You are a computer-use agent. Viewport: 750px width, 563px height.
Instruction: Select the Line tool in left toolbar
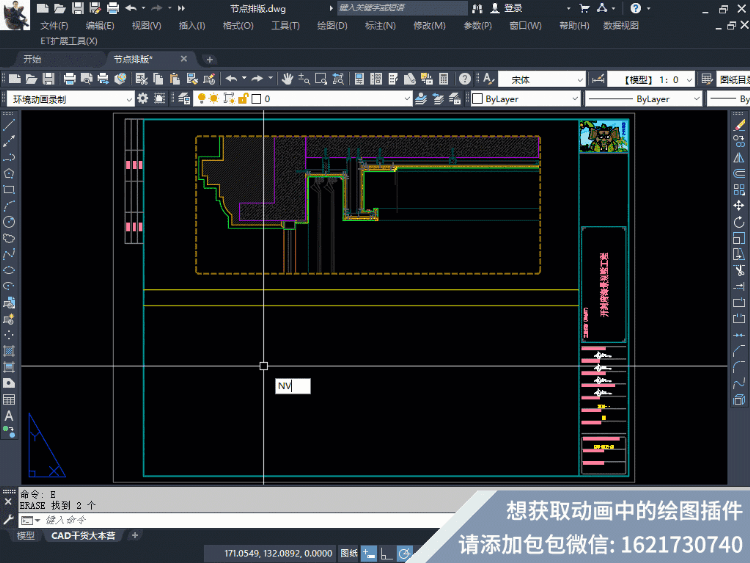[9, 125]
